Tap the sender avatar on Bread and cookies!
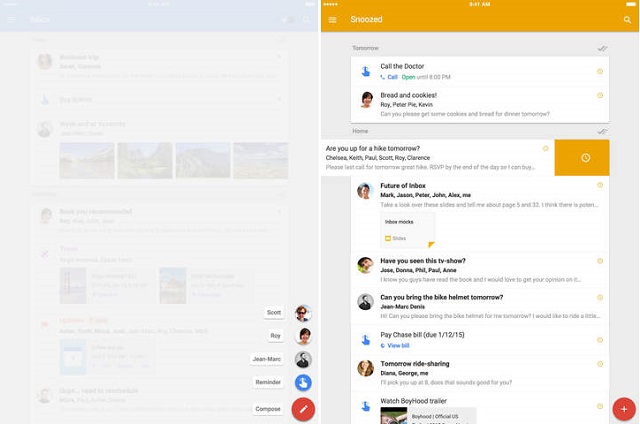Image resolution: width=640 pixels, height=424 pixels. coord(366,100)
